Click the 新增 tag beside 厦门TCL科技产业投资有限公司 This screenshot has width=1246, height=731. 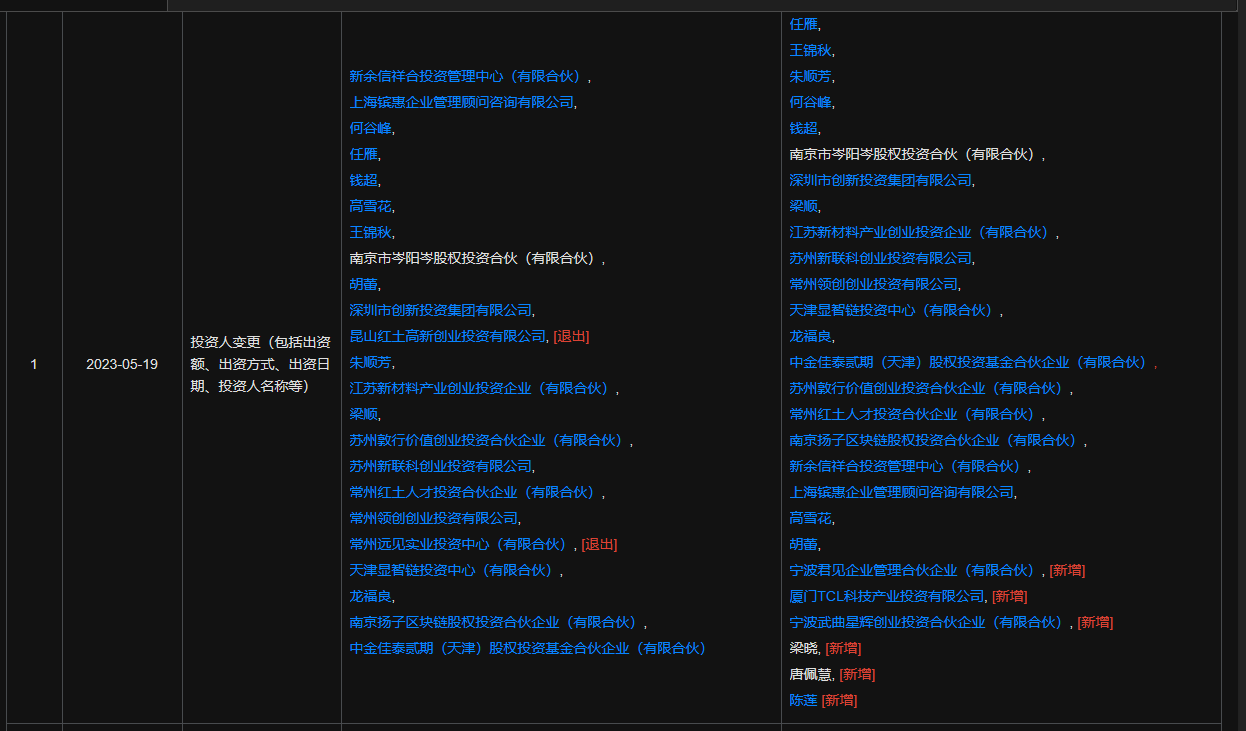pos(1009,596)
